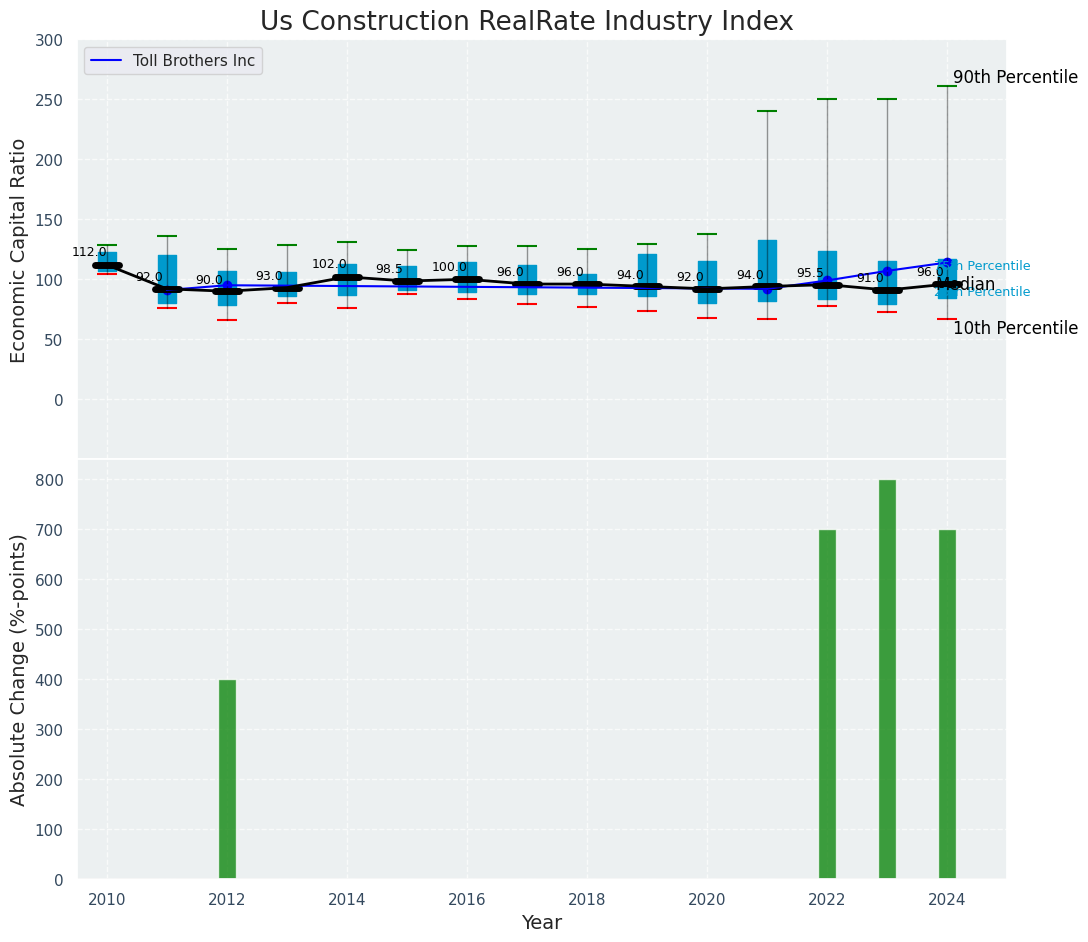This screenshot has height=942, width=1088.
Task: Click the 95.5 median label at 2022
Action: coord(810,273)
